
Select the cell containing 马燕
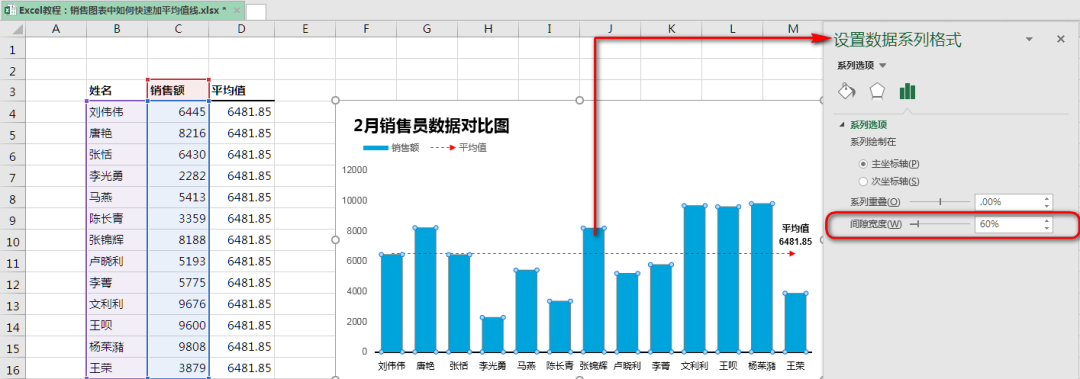[x=116, y=197]
